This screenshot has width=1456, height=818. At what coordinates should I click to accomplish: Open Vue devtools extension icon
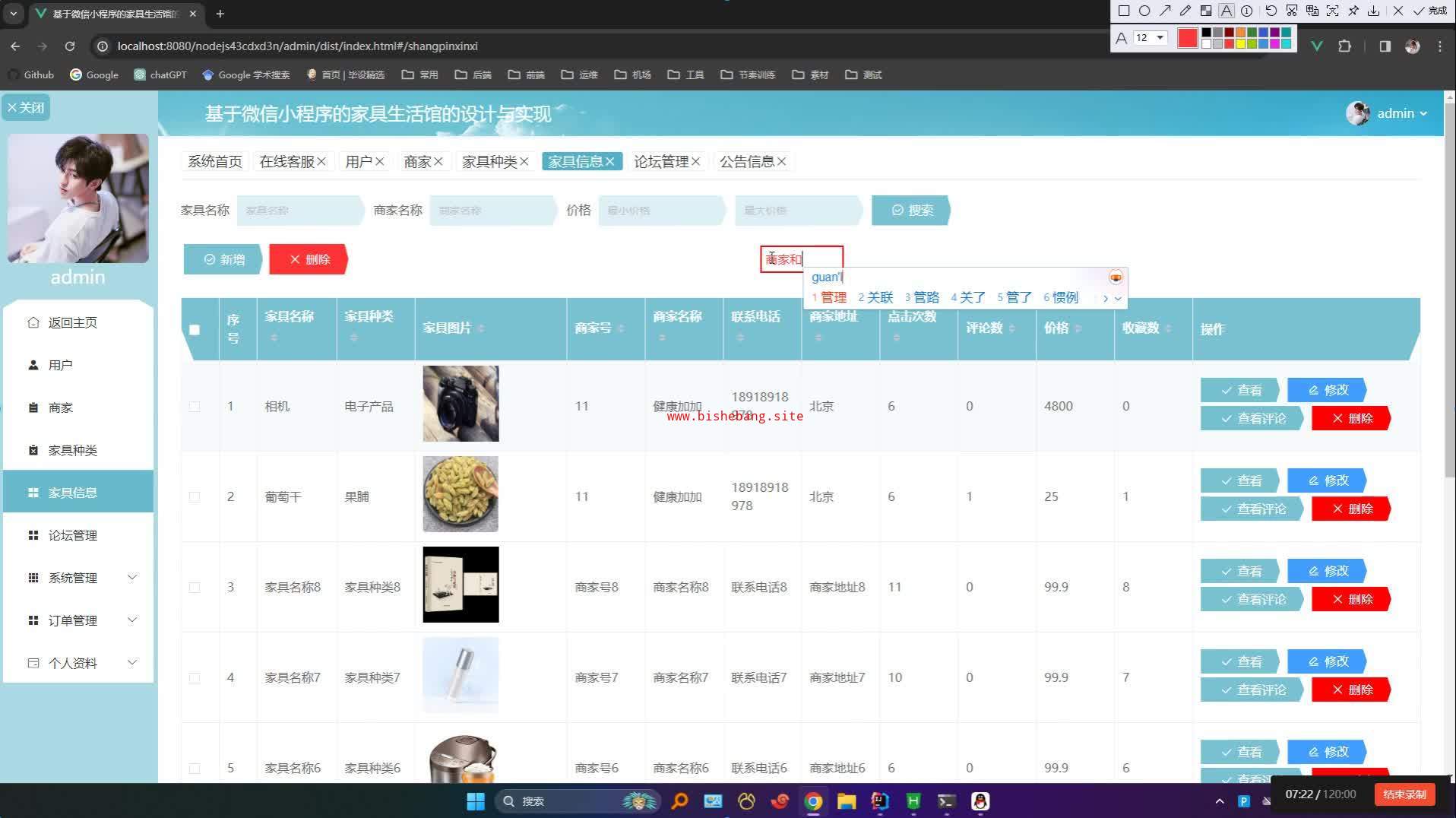(x=1317, y=46)
